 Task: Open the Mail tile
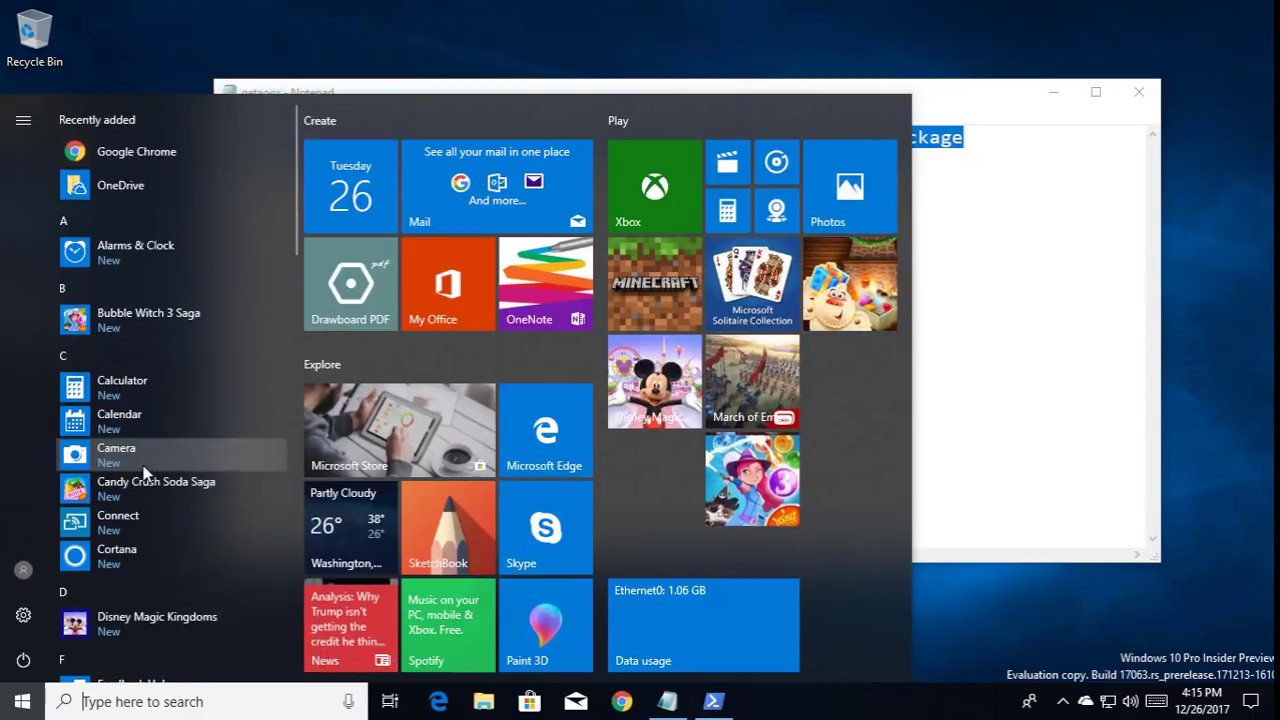[x=497, y=186]
